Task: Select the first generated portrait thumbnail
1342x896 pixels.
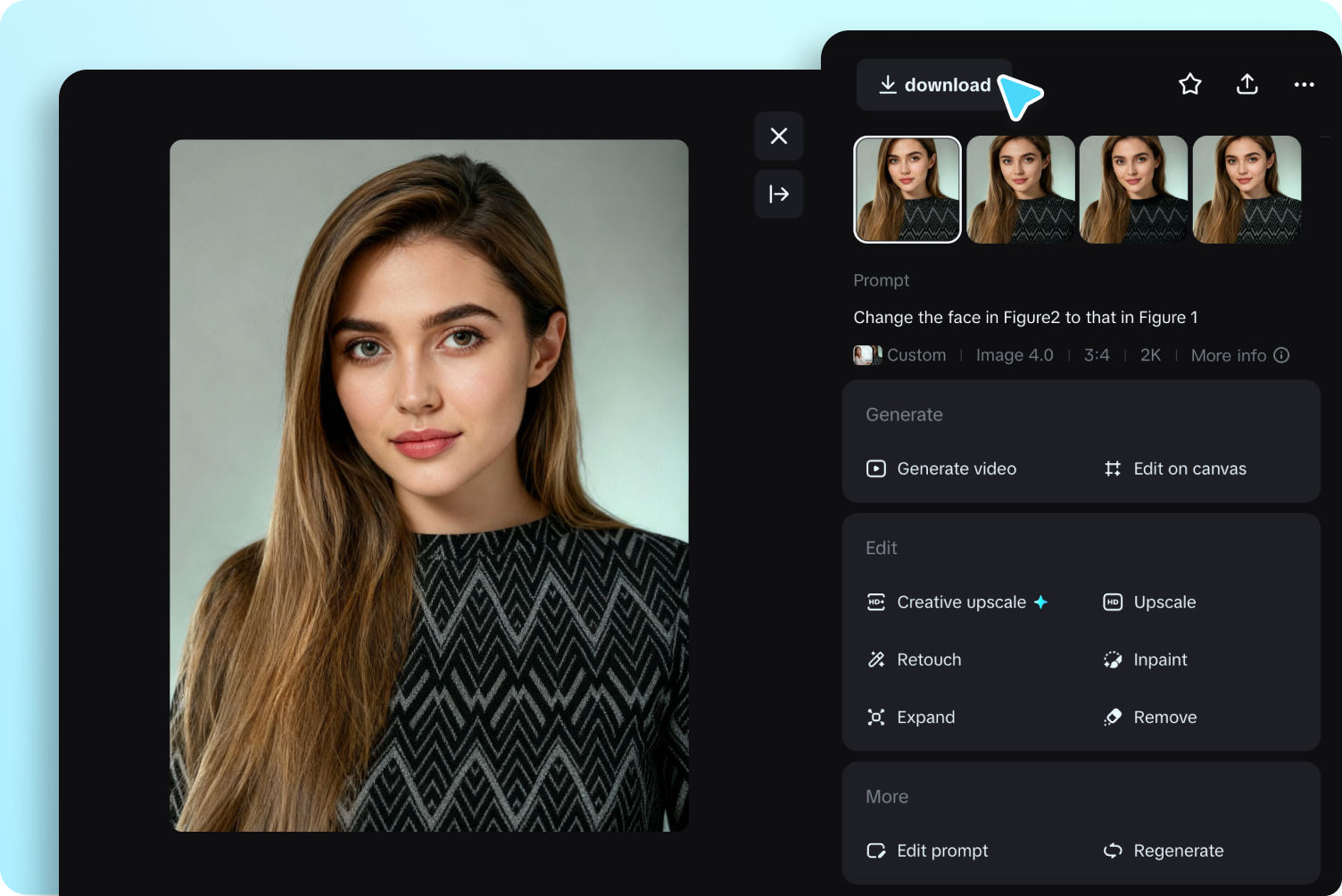Action: point(907,189)
